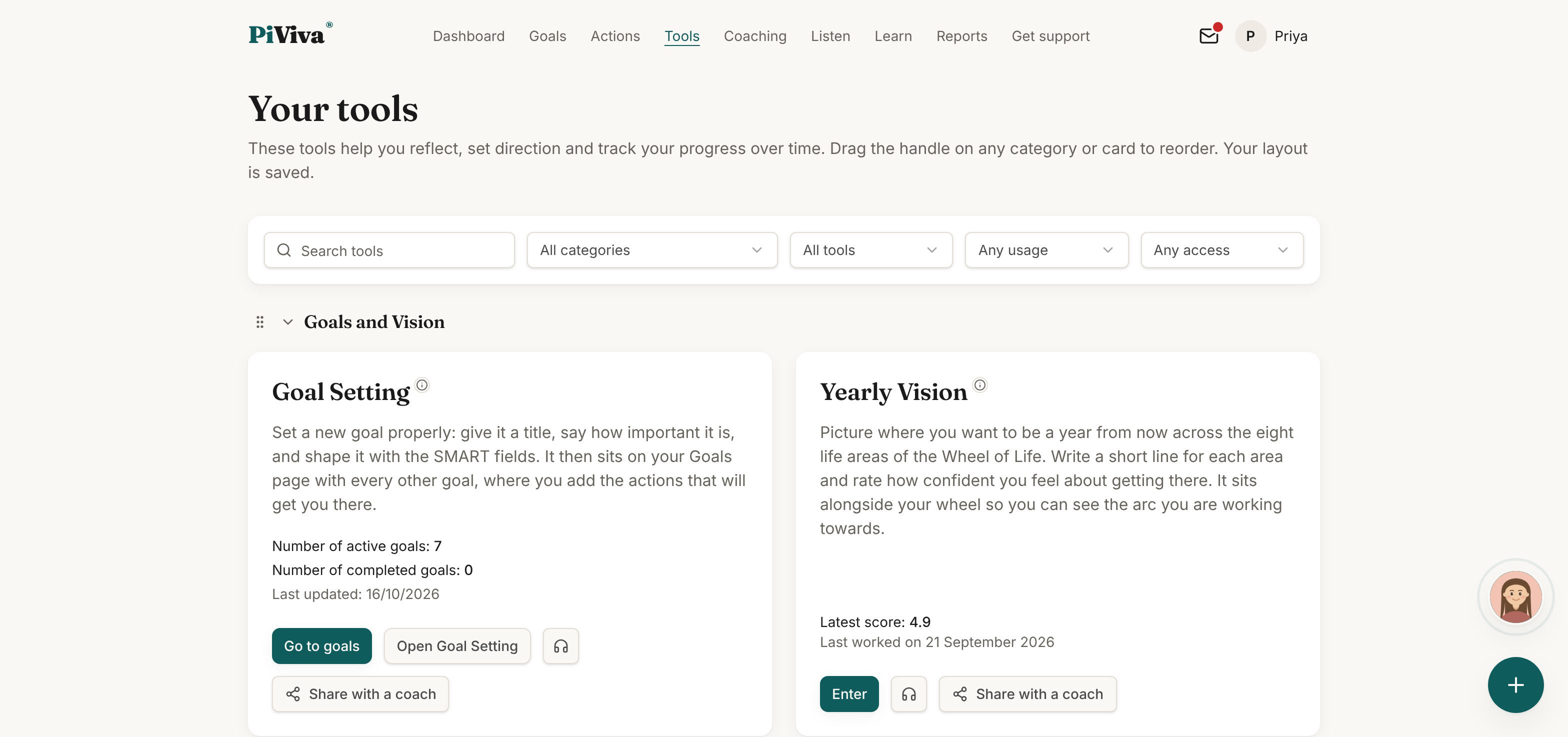
Task: Click the Go to goals button
Action: pos(321,645)
